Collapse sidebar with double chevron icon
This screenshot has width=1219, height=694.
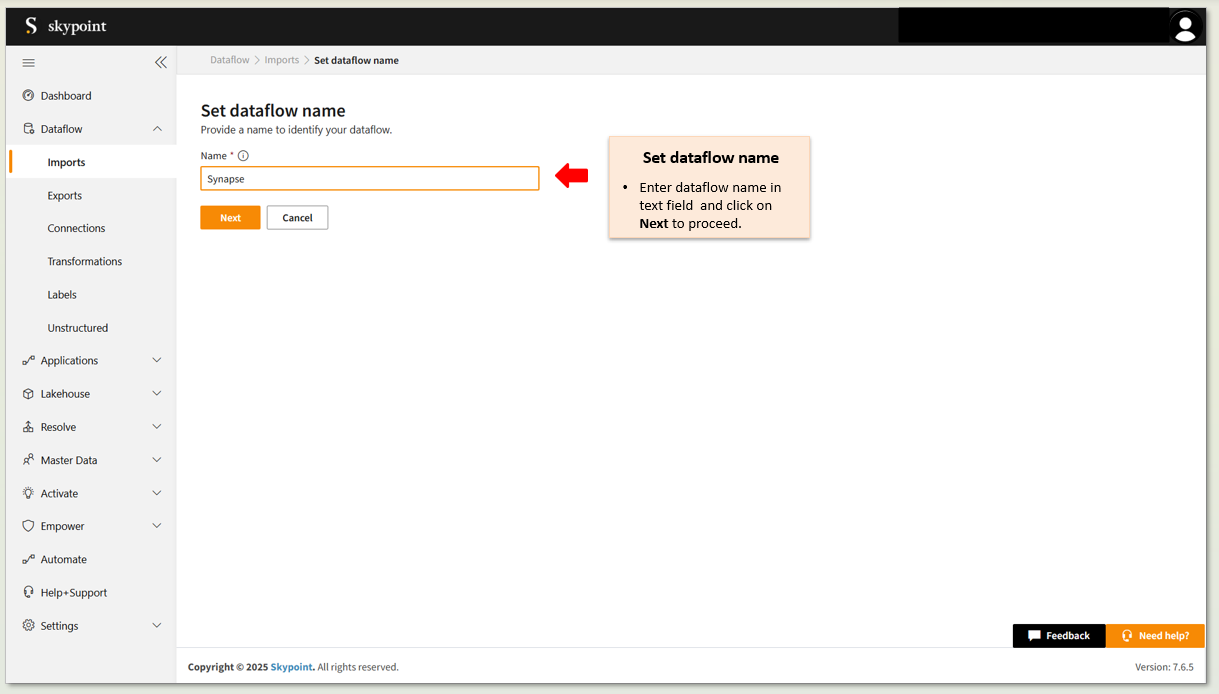160,62
